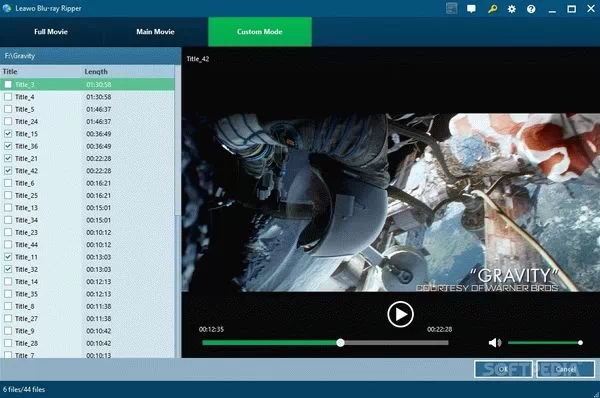Check the Title_6 checkbox
The width and height of the screenshot is (600, 398).
(8, 183)
